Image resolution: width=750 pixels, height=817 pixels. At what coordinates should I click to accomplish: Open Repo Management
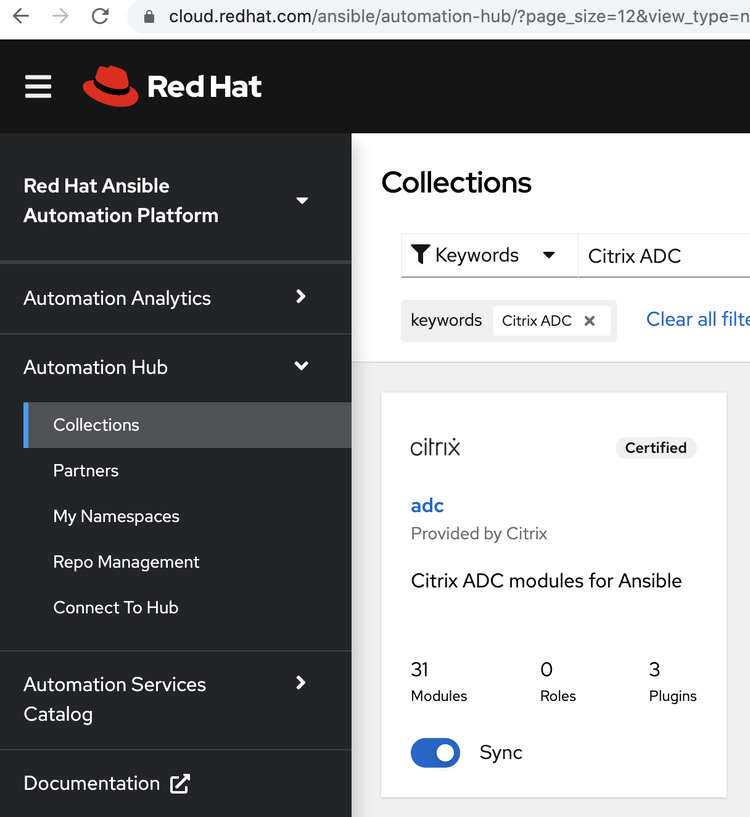point(126,562)
